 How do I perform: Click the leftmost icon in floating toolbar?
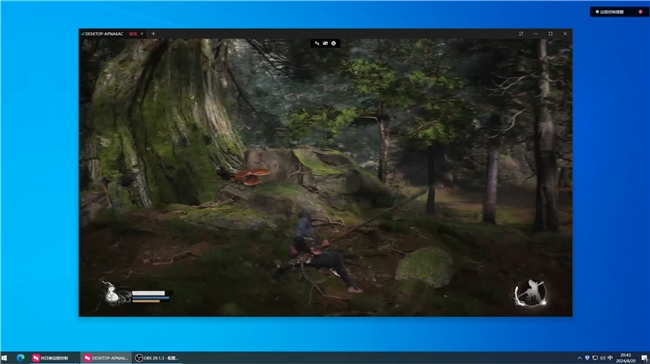[317, 43]
